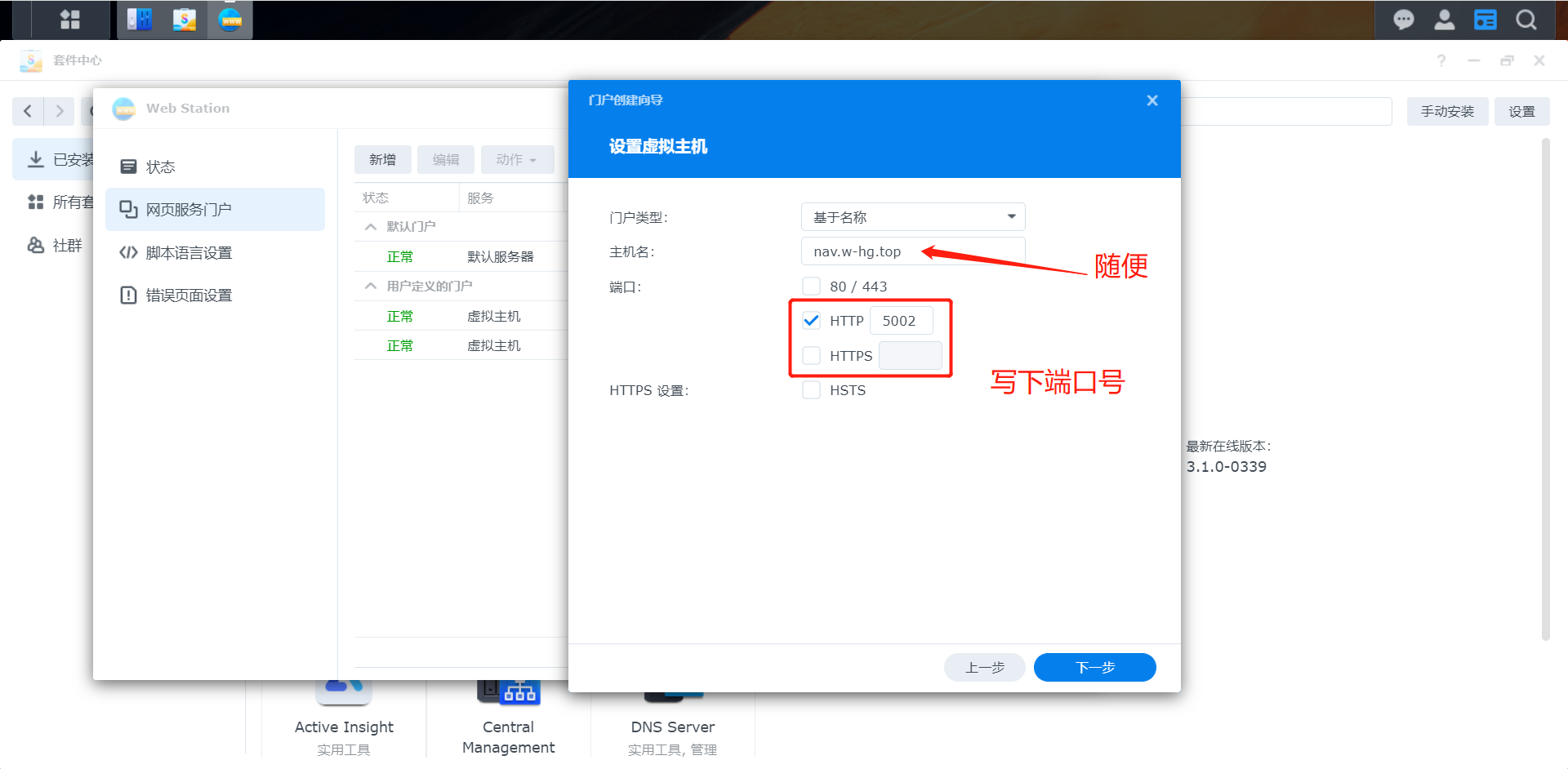Collapse the 默认门户 group
1568x769 pixels.
[x=371, y=226]
